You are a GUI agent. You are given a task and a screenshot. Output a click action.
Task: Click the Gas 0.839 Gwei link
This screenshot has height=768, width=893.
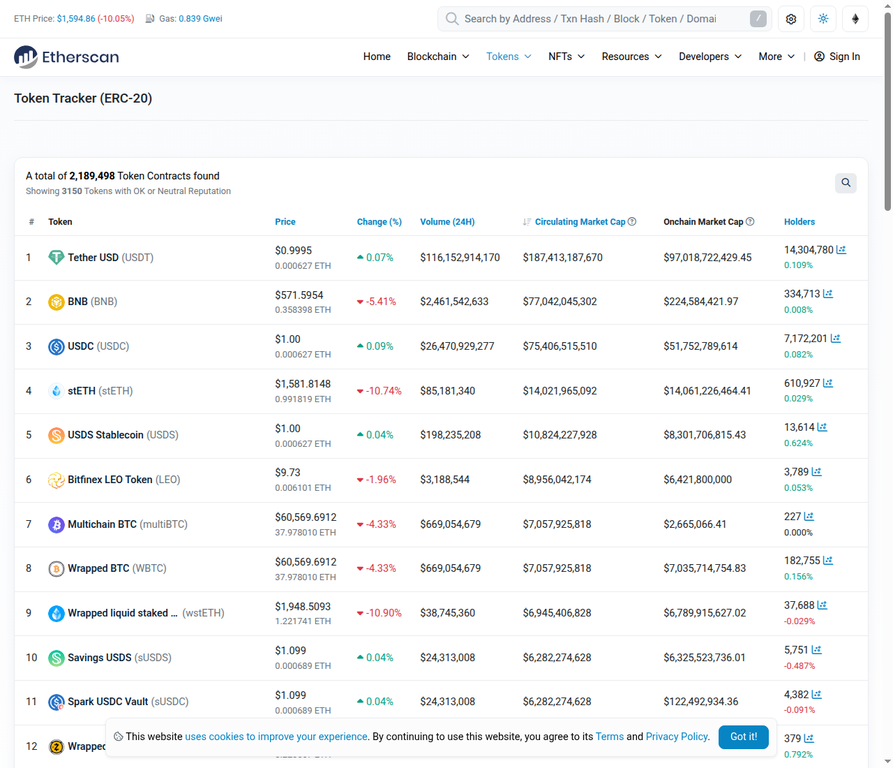pos(200,19)
